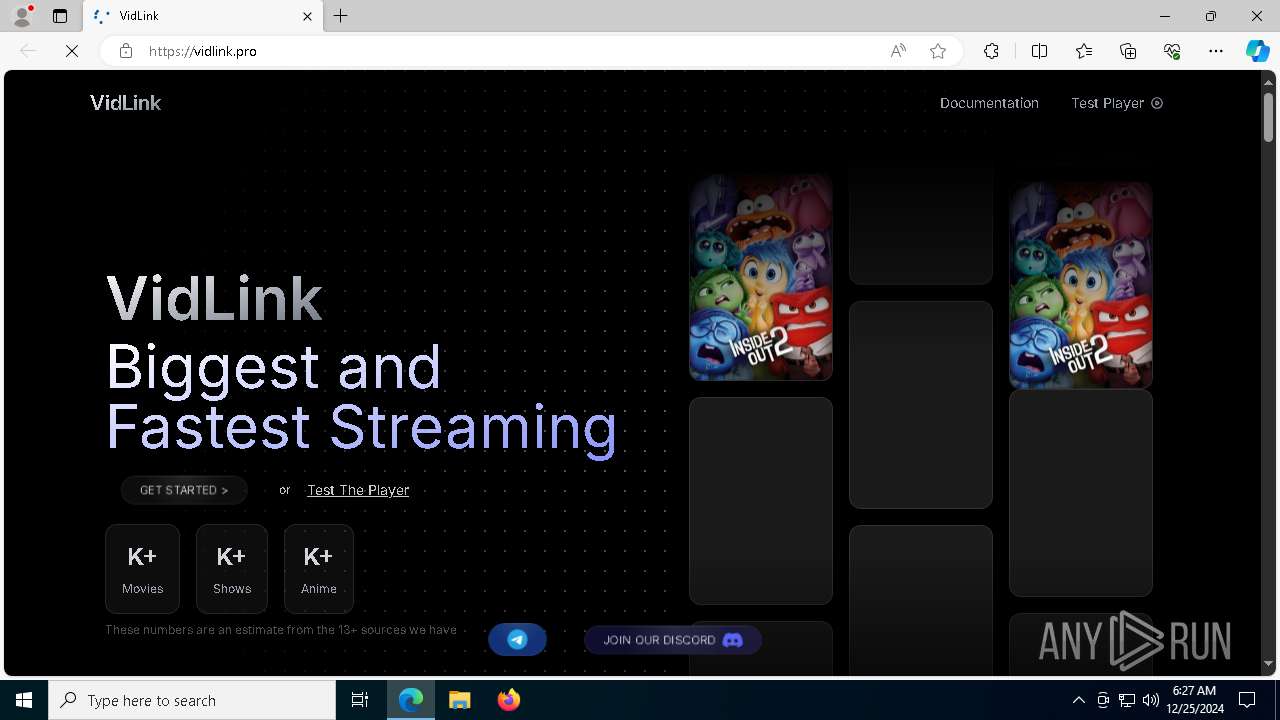Select the VidLink tab
Image resolution: width=1280 pixels, height=720 pixels.
[x=202, y=16]
